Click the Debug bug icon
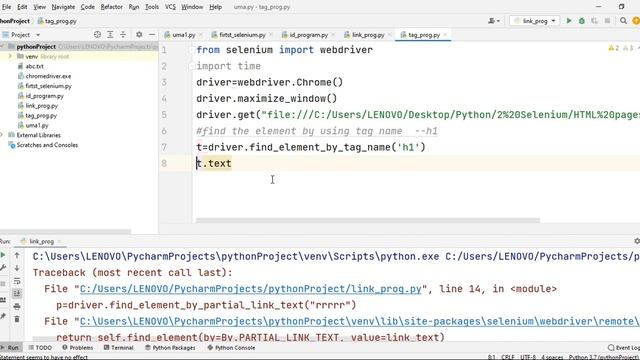640x360 pixels. (x=582, y=21)
